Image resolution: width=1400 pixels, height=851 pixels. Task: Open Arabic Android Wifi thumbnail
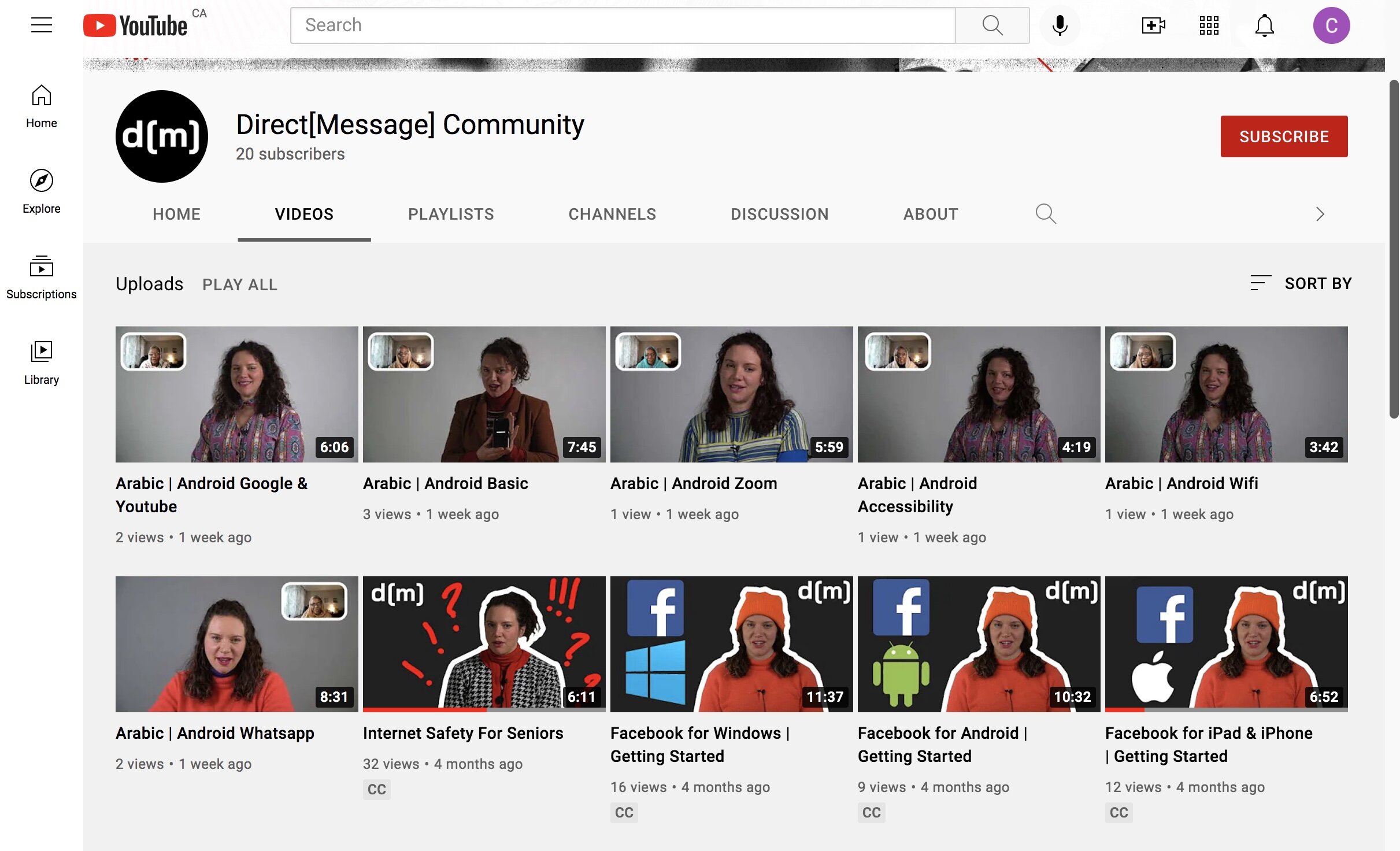point(1227,394)
